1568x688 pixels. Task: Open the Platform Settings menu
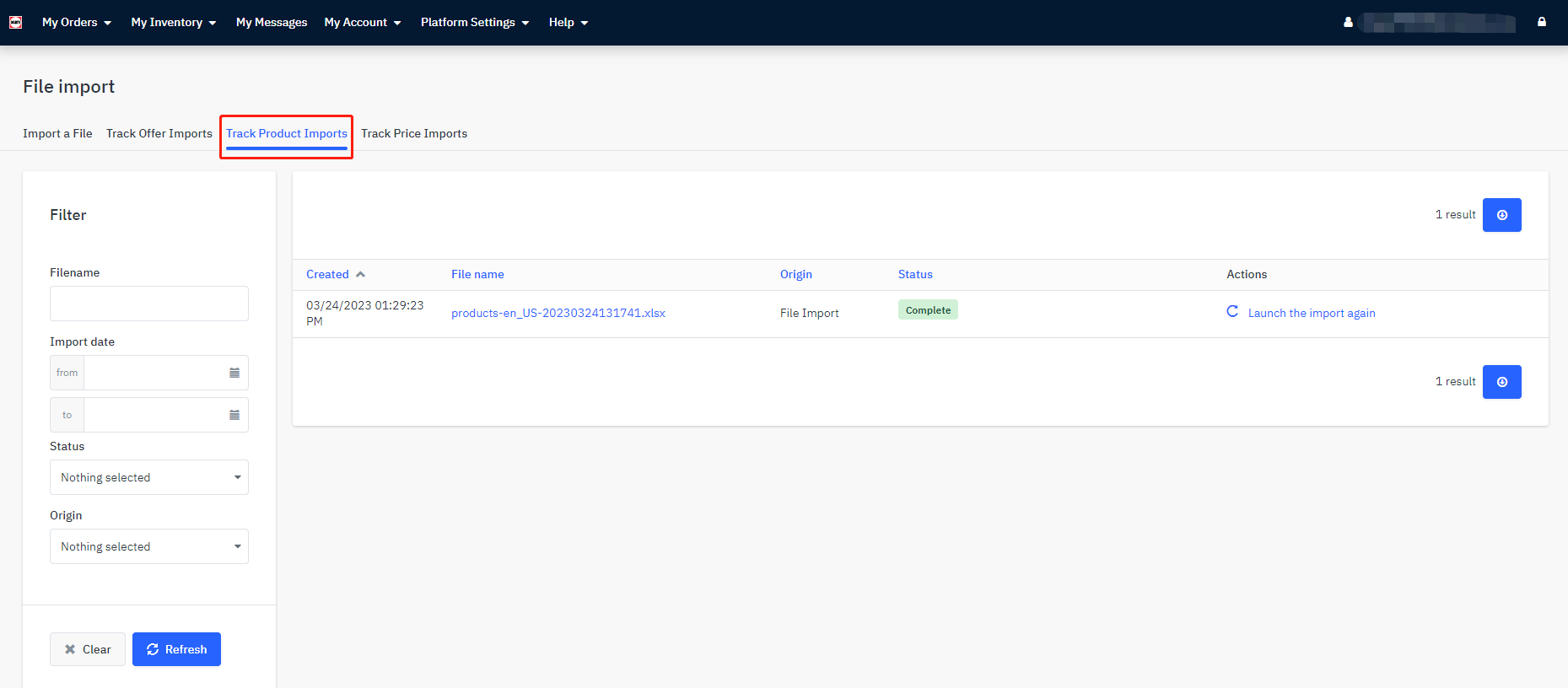coord(474,23)
